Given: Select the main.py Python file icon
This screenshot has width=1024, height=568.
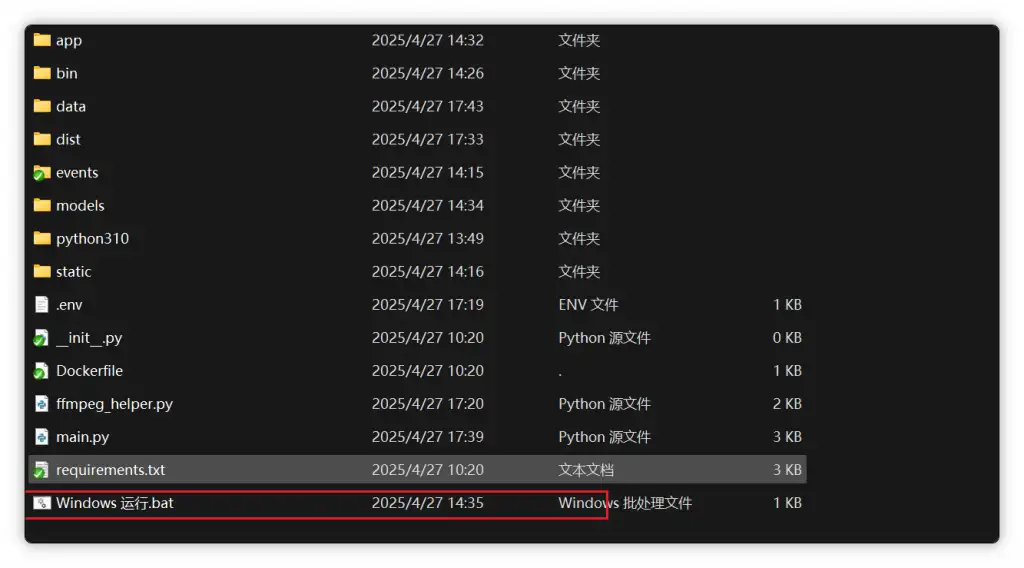Looking at the screenshot, I should (41, 437).
